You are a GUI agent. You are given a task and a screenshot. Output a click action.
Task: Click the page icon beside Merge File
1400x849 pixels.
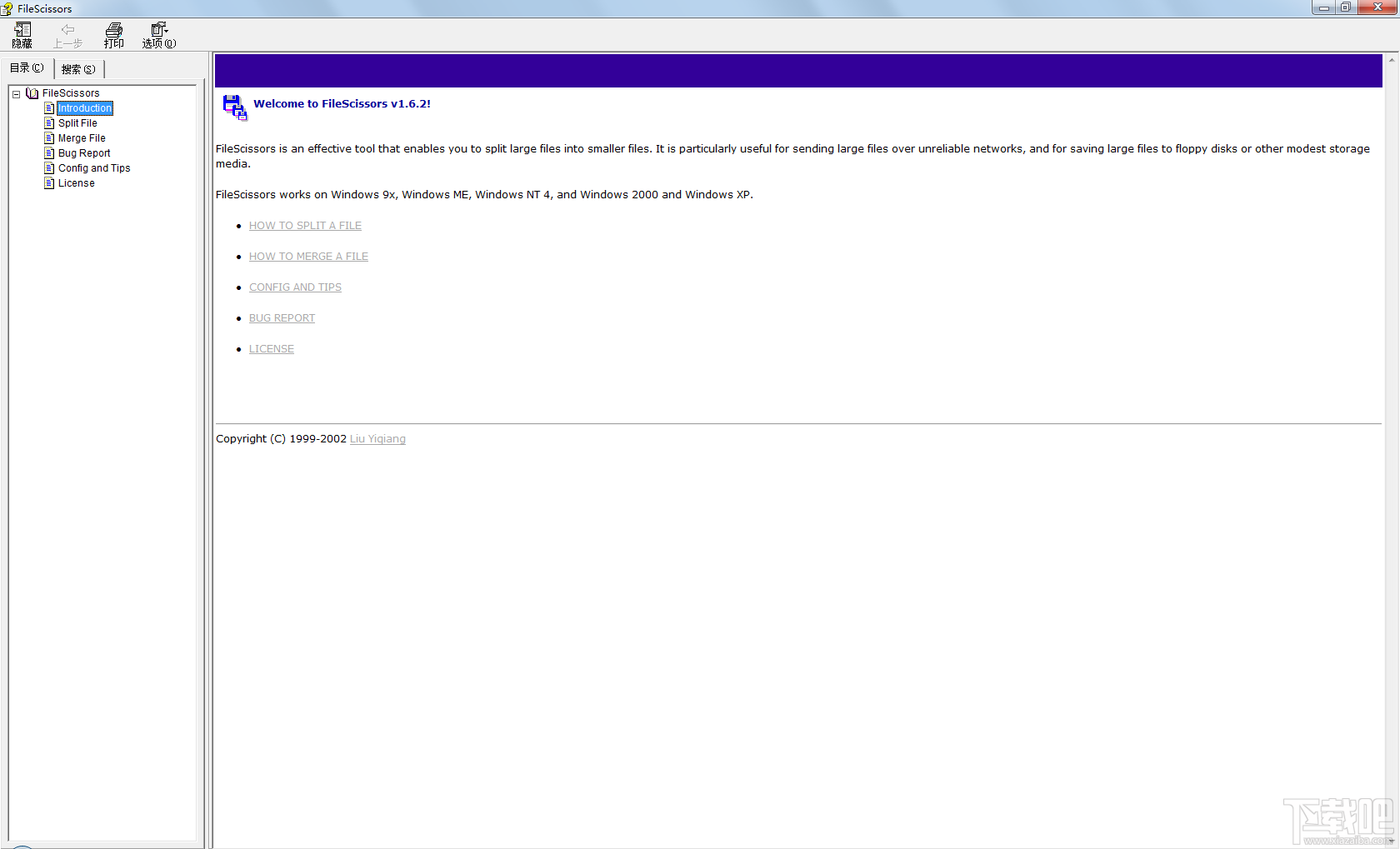(49, 138)
